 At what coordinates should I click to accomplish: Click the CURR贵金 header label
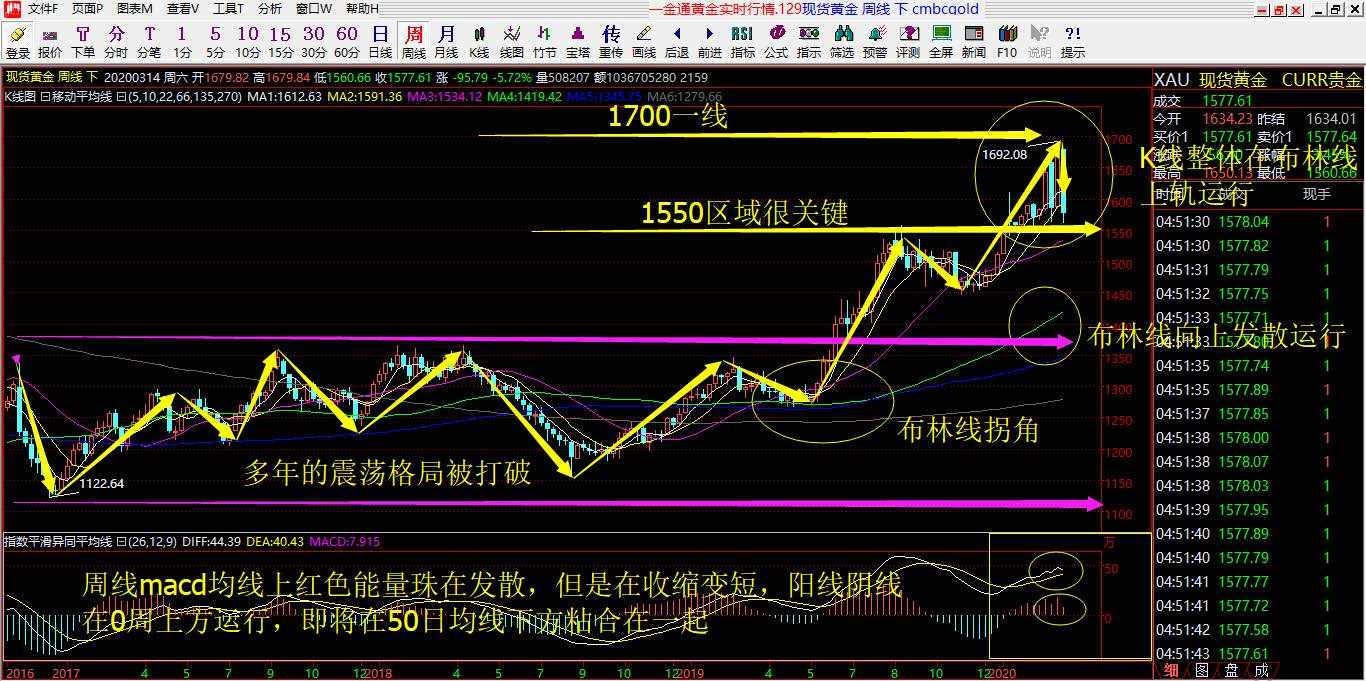pos(1321,80)
